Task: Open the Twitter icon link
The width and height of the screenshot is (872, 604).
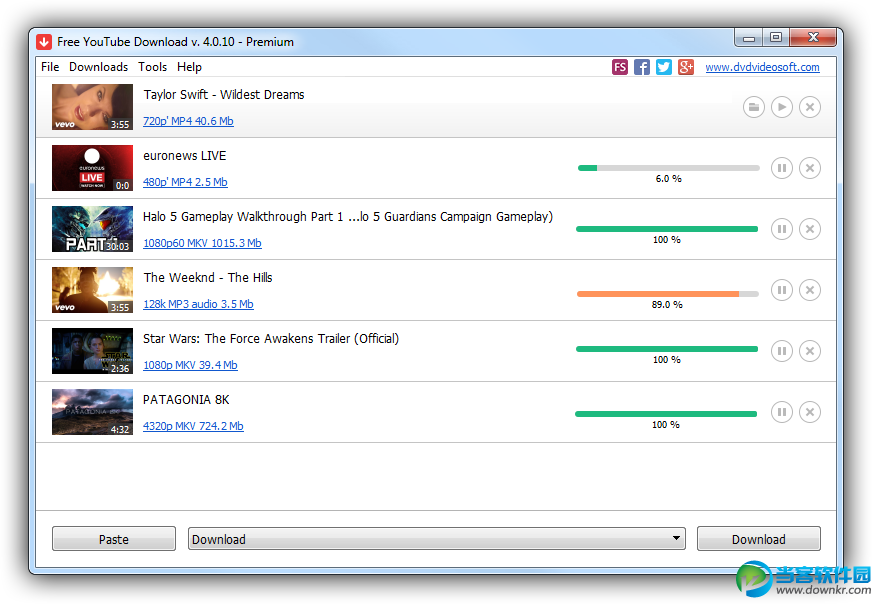Action: click(x=663, y=67)
